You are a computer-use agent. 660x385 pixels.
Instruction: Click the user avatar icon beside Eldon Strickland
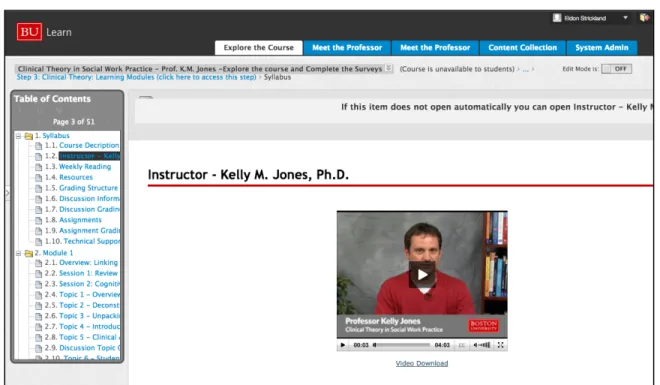coord(557,18)
